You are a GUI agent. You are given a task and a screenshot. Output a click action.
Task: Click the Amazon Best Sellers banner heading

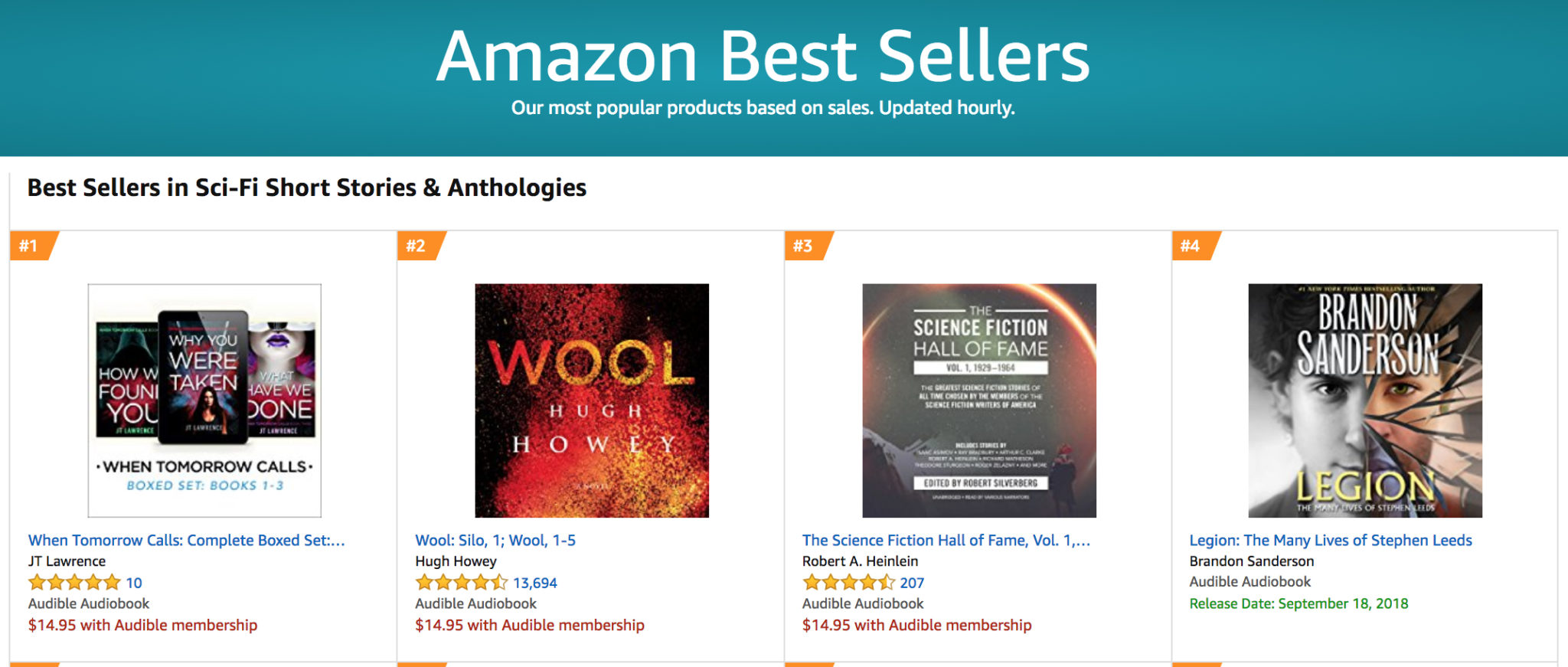click(763, 56)
